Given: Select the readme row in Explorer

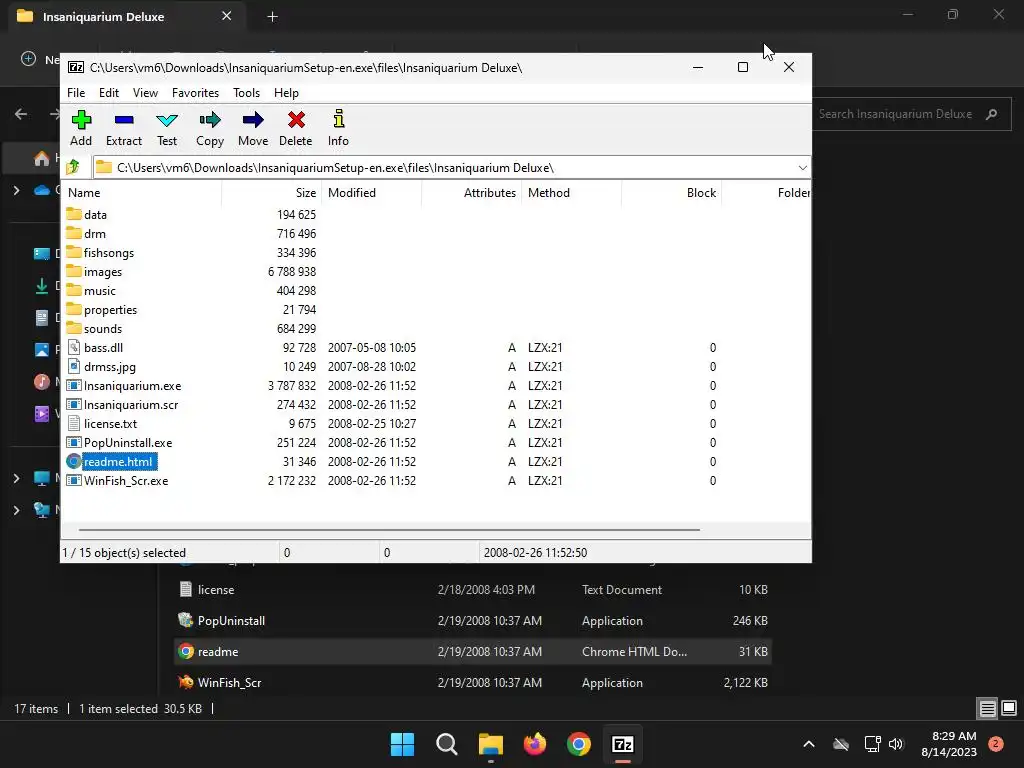Looking at the screenshot, I should [473, 652].
